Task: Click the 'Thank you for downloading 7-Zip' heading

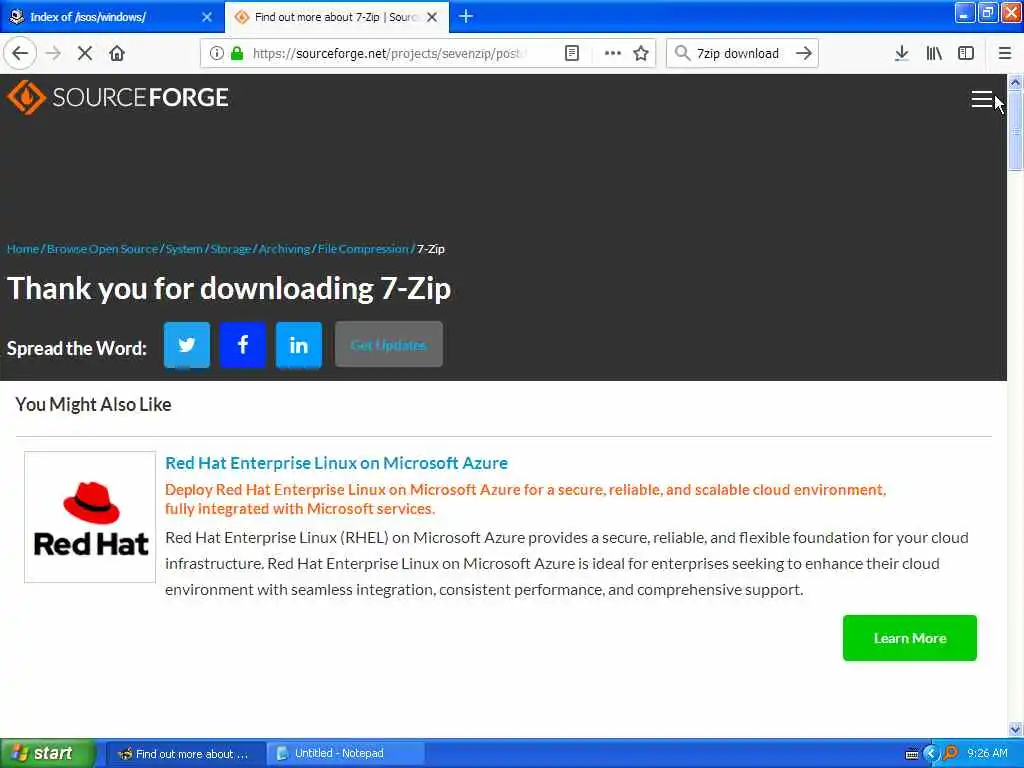Action: (229, 288)
